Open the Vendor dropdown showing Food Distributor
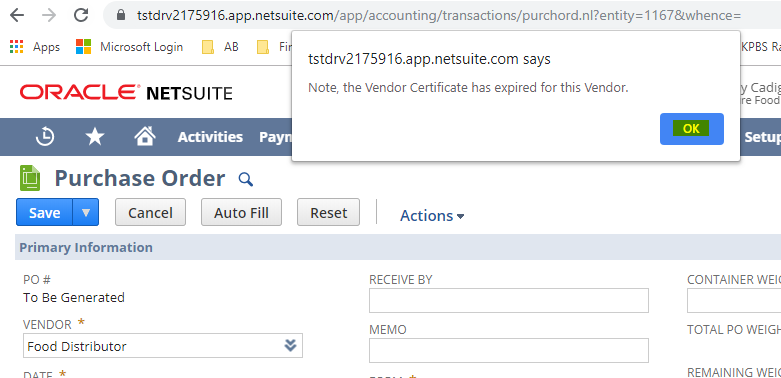The image size is (781, 378). [163, 346]
